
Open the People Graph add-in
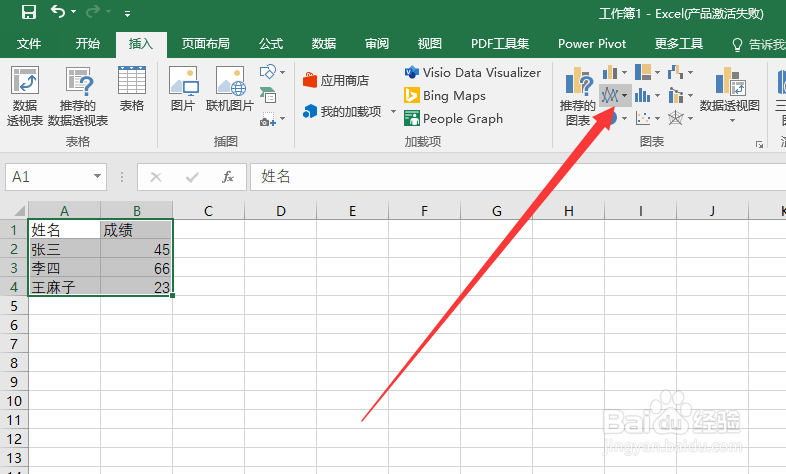pos(453,119)
